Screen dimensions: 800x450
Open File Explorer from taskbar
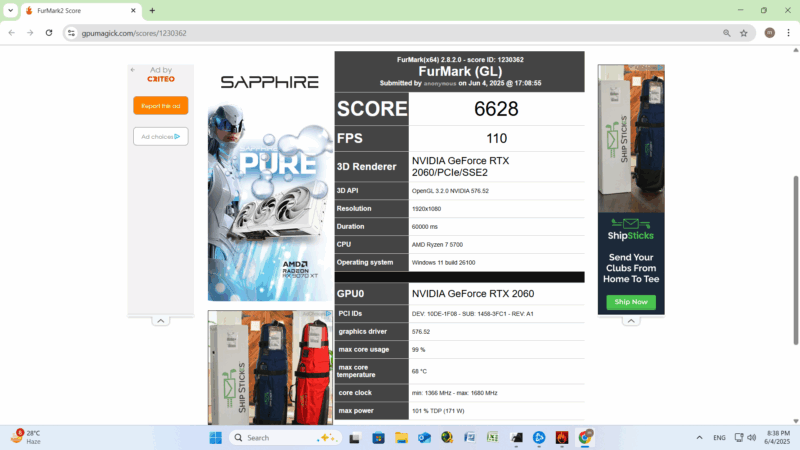tap(402, 438)
